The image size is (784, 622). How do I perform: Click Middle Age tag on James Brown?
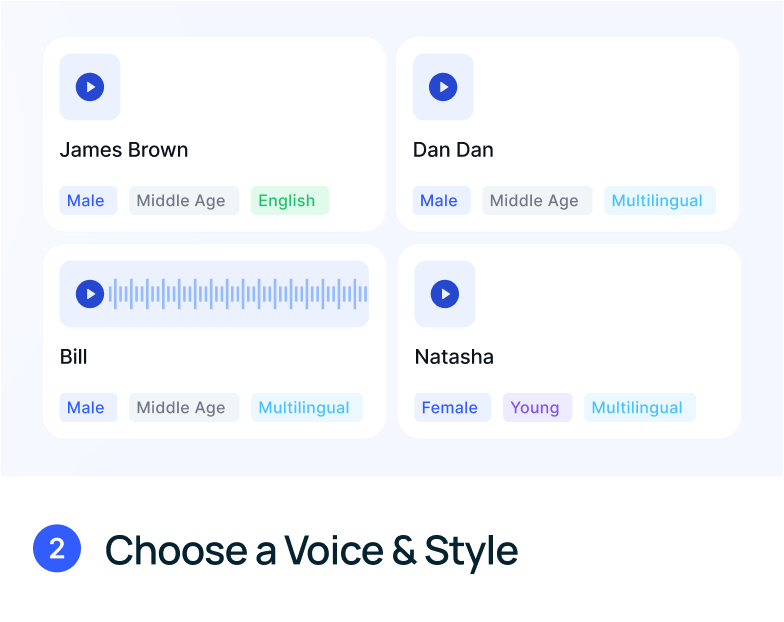[181, 201]
